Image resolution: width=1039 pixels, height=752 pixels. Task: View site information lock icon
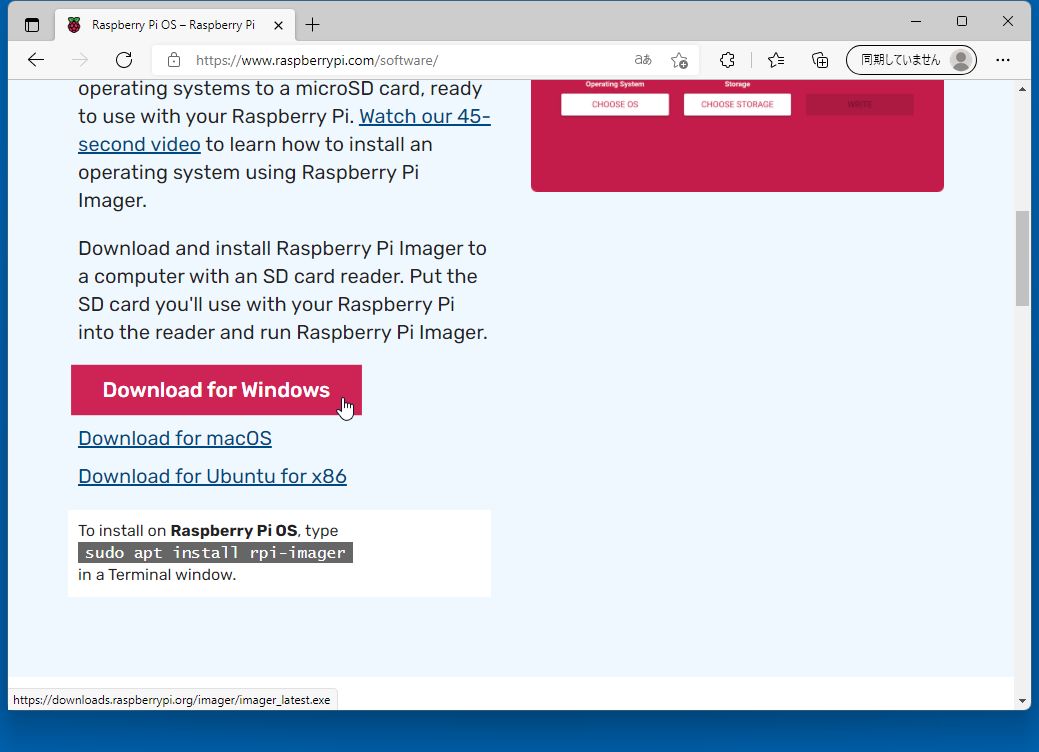coord(174,60)
